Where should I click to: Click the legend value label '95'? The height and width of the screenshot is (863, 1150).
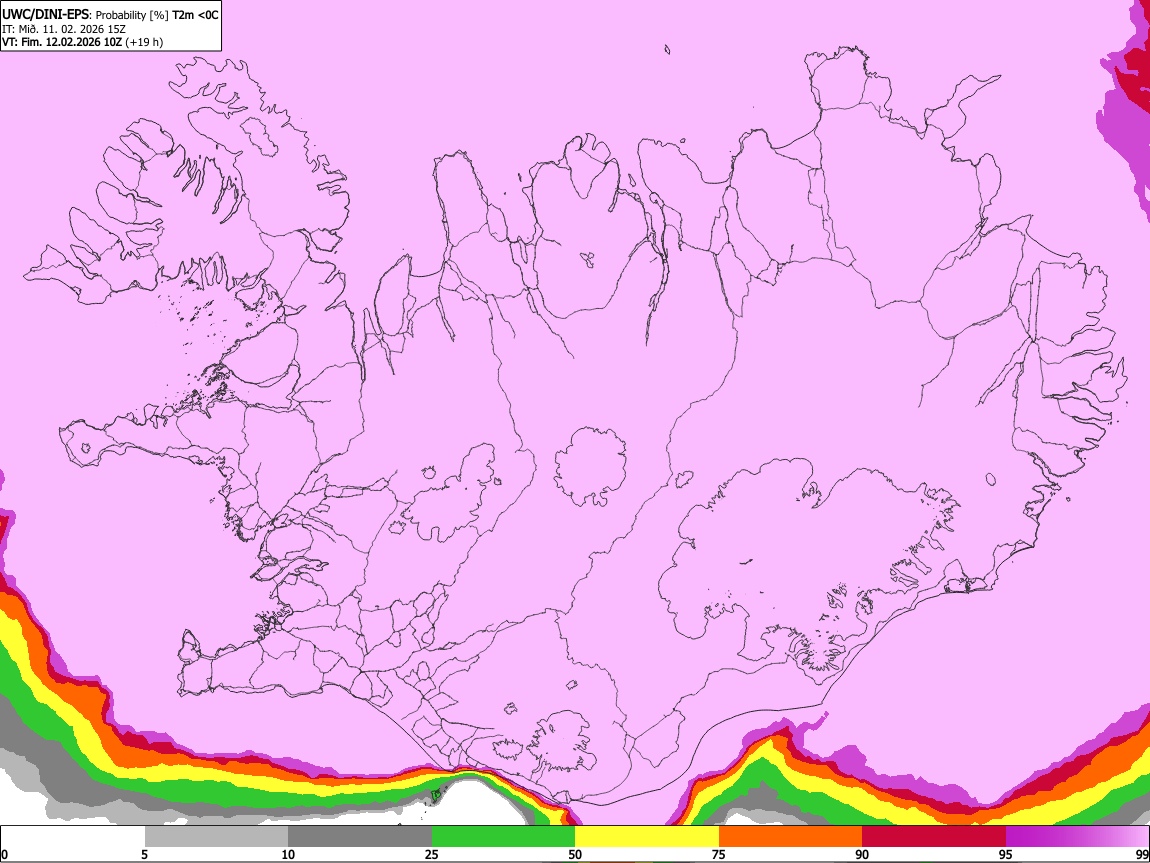tap(1006, 854)
